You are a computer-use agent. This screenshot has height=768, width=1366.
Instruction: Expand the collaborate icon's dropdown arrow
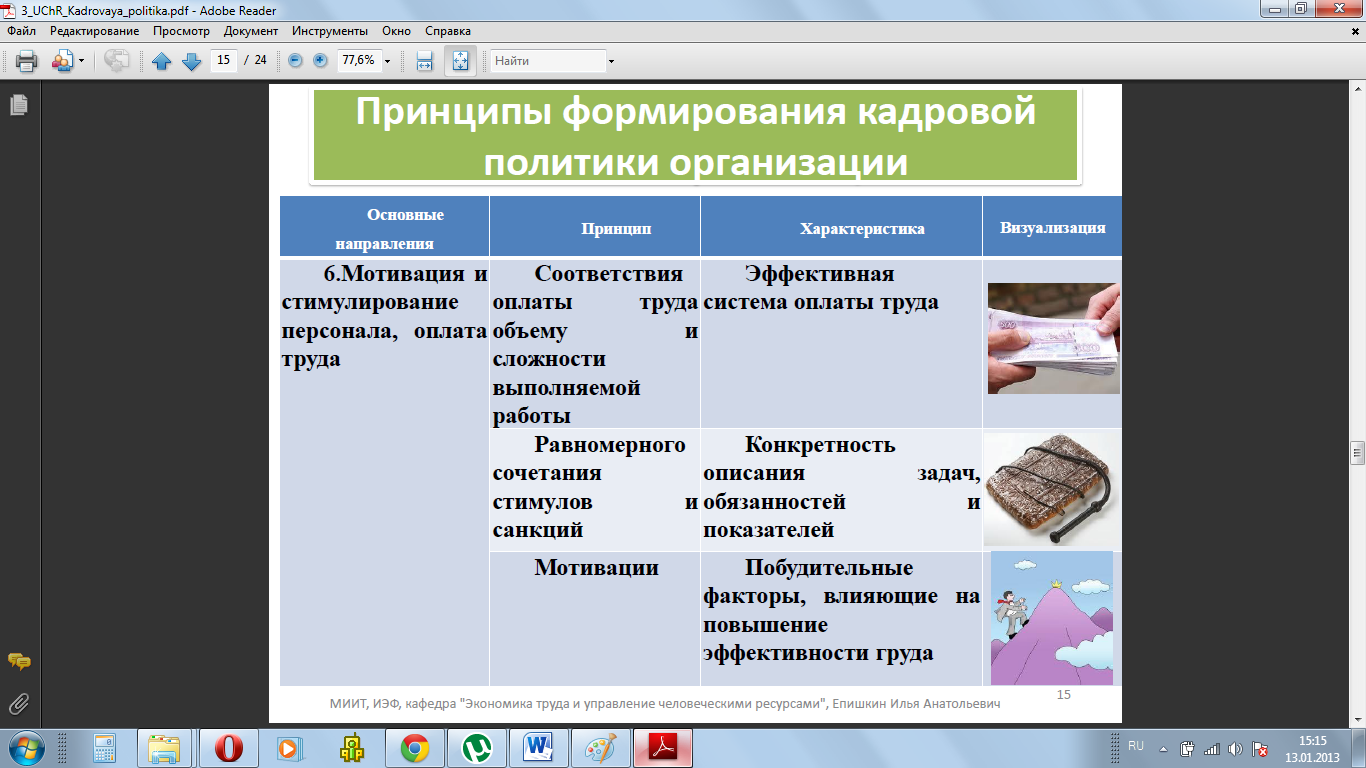(81, 61)
